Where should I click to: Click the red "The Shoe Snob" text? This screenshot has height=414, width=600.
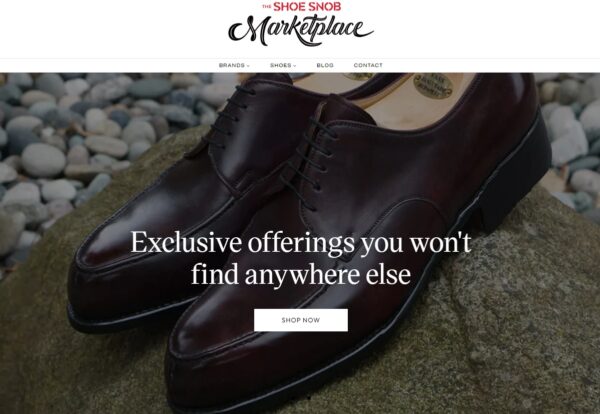click(x=302, y=7)
